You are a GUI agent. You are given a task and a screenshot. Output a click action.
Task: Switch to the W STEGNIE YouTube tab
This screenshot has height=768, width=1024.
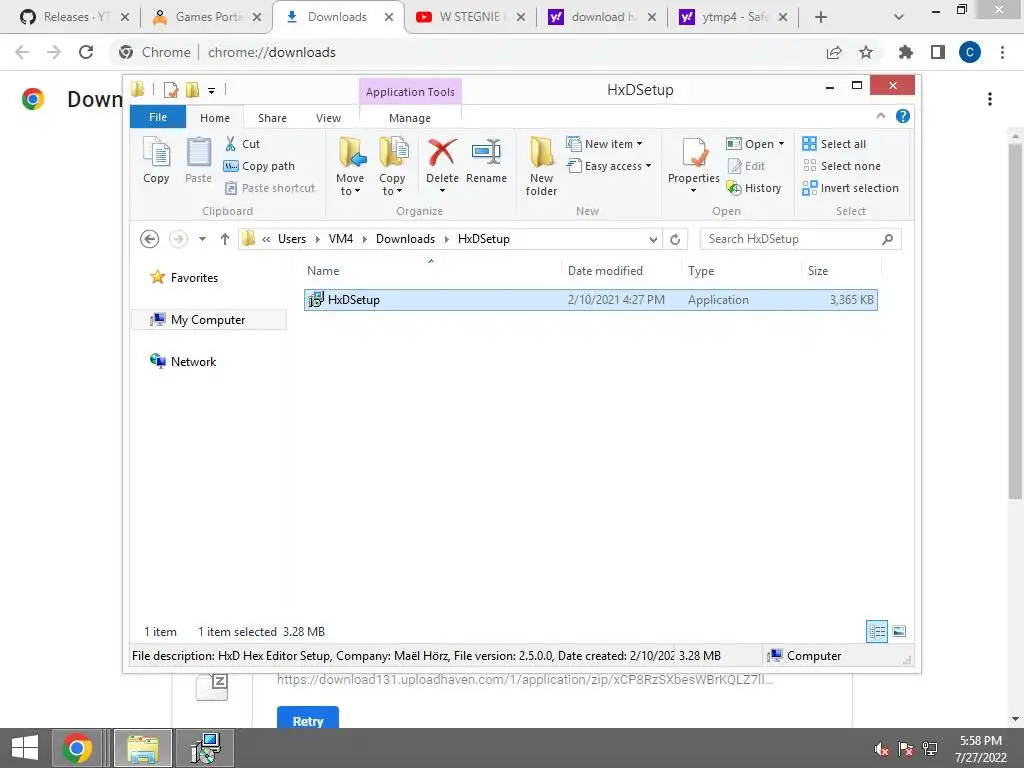[x=470, y=17]
